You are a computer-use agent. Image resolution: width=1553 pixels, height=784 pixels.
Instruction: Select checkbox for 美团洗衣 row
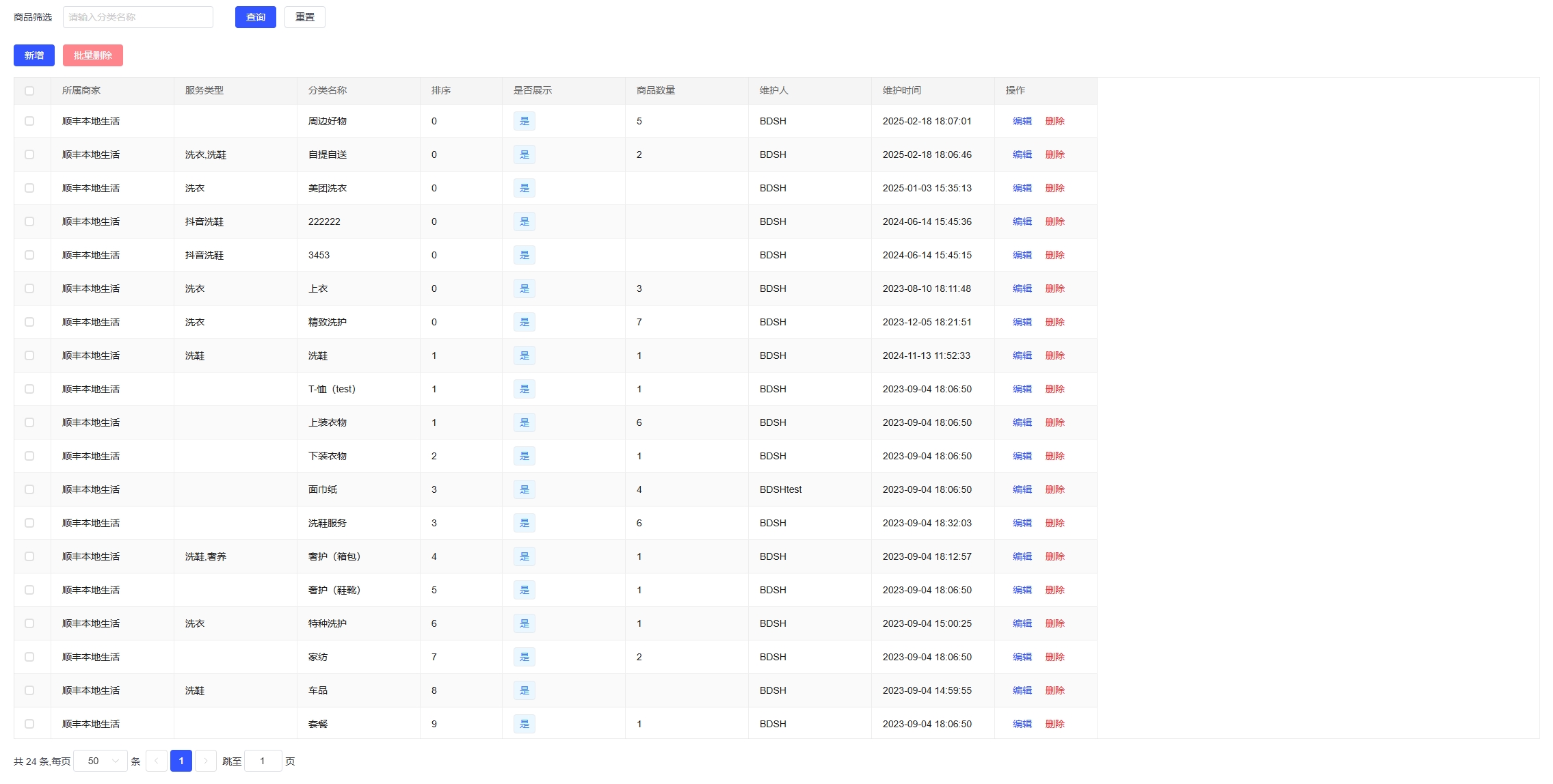tap(29, 188)
